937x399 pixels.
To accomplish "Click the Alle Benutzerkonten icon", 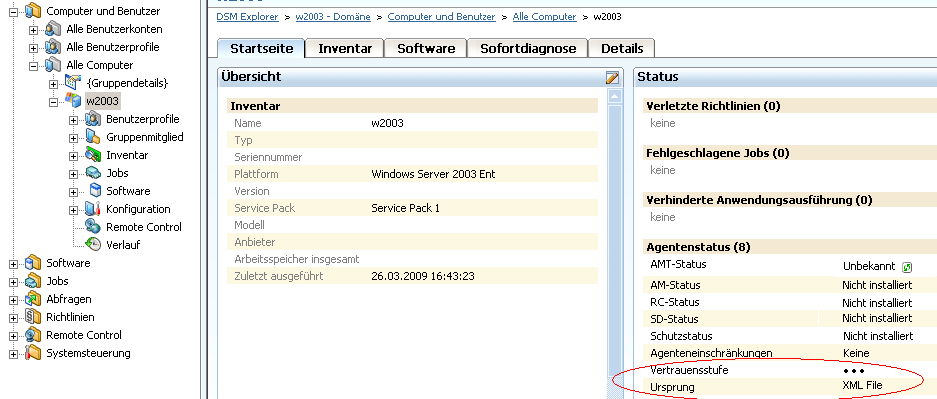I will pos(53,29).
